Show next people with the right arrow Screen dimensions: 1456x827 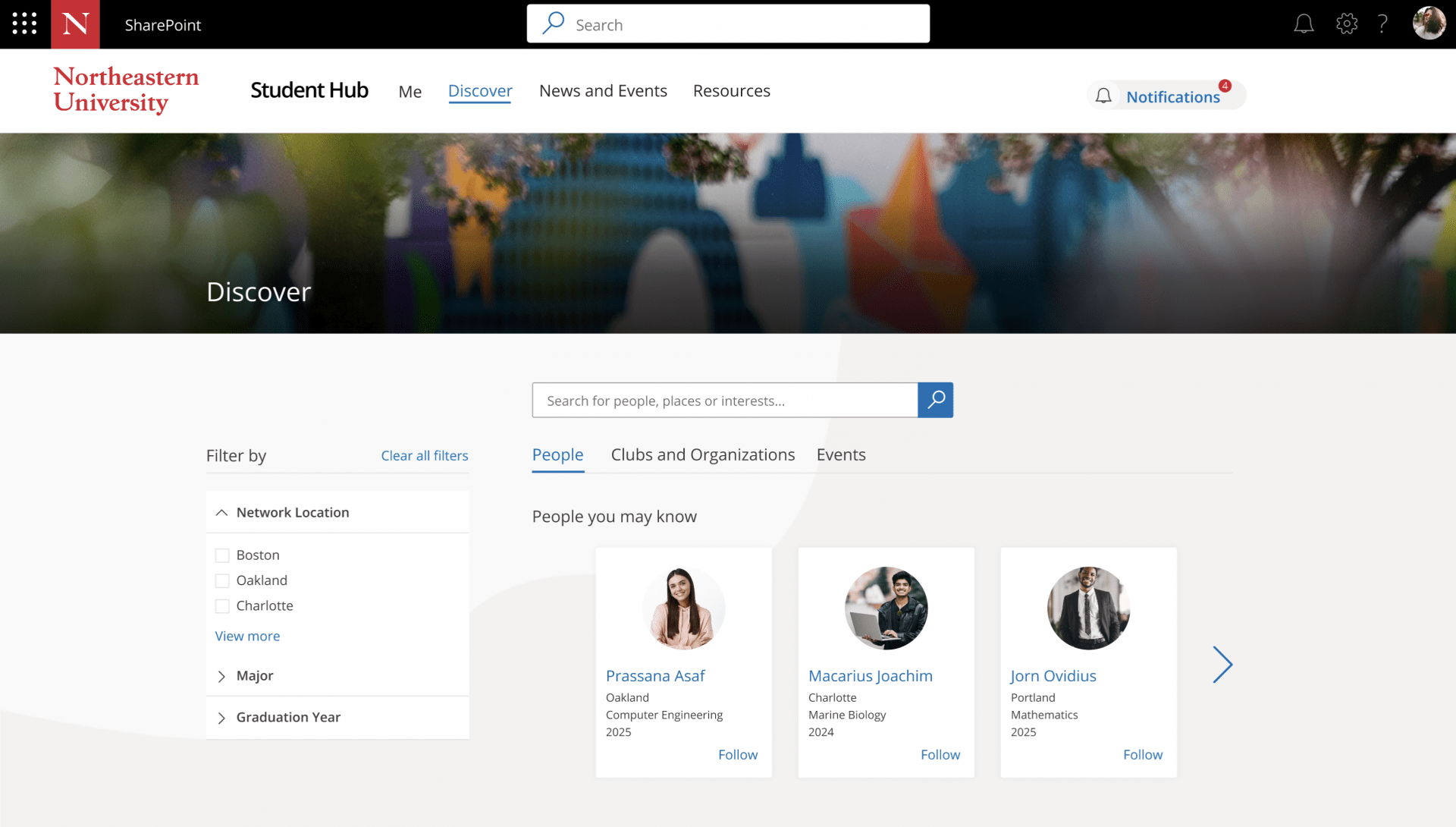point(1222,665)
